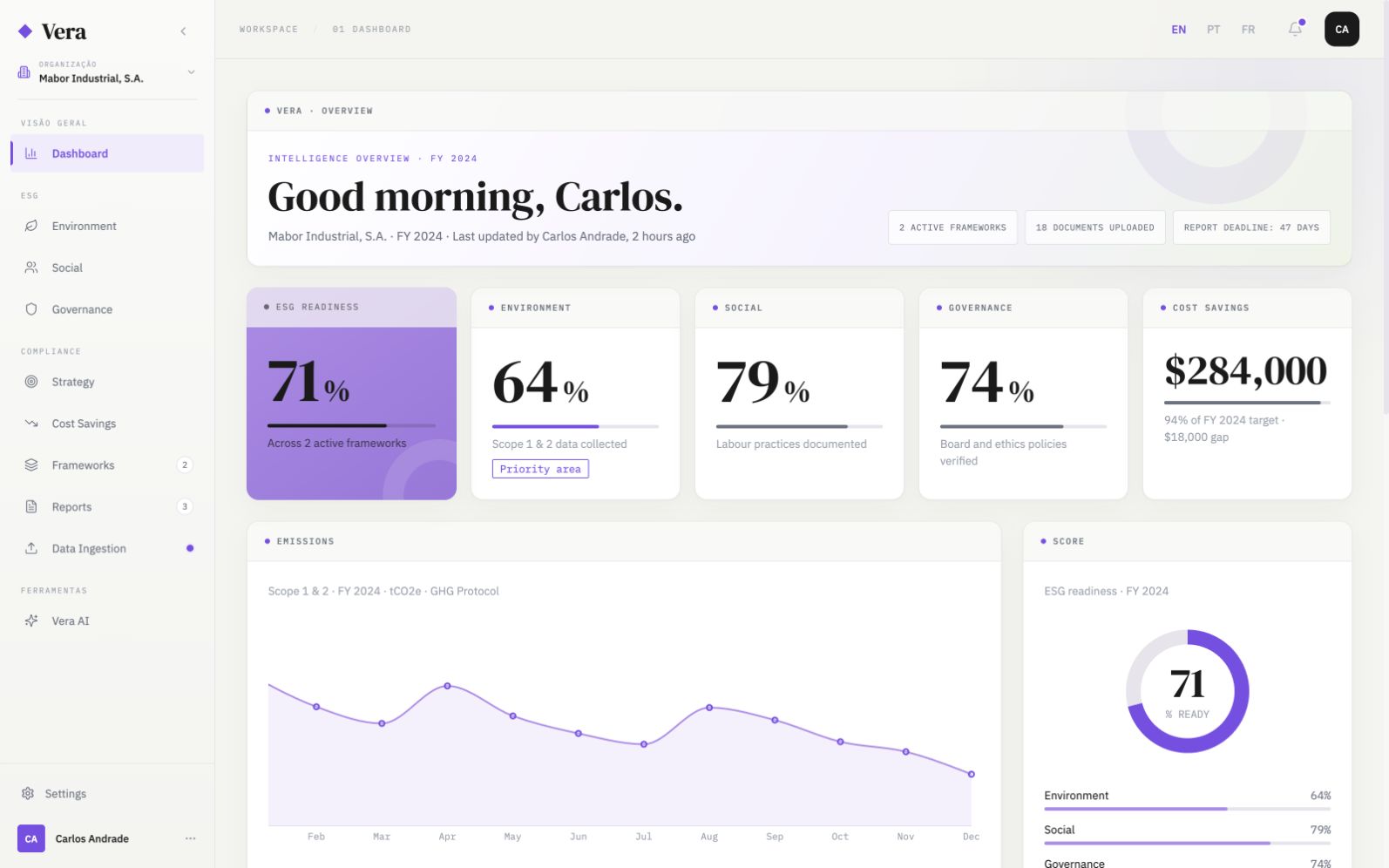Open the Strategy target icon
Image resolution: width=1389 pixels, height=868 pixels.
(31, 382)
